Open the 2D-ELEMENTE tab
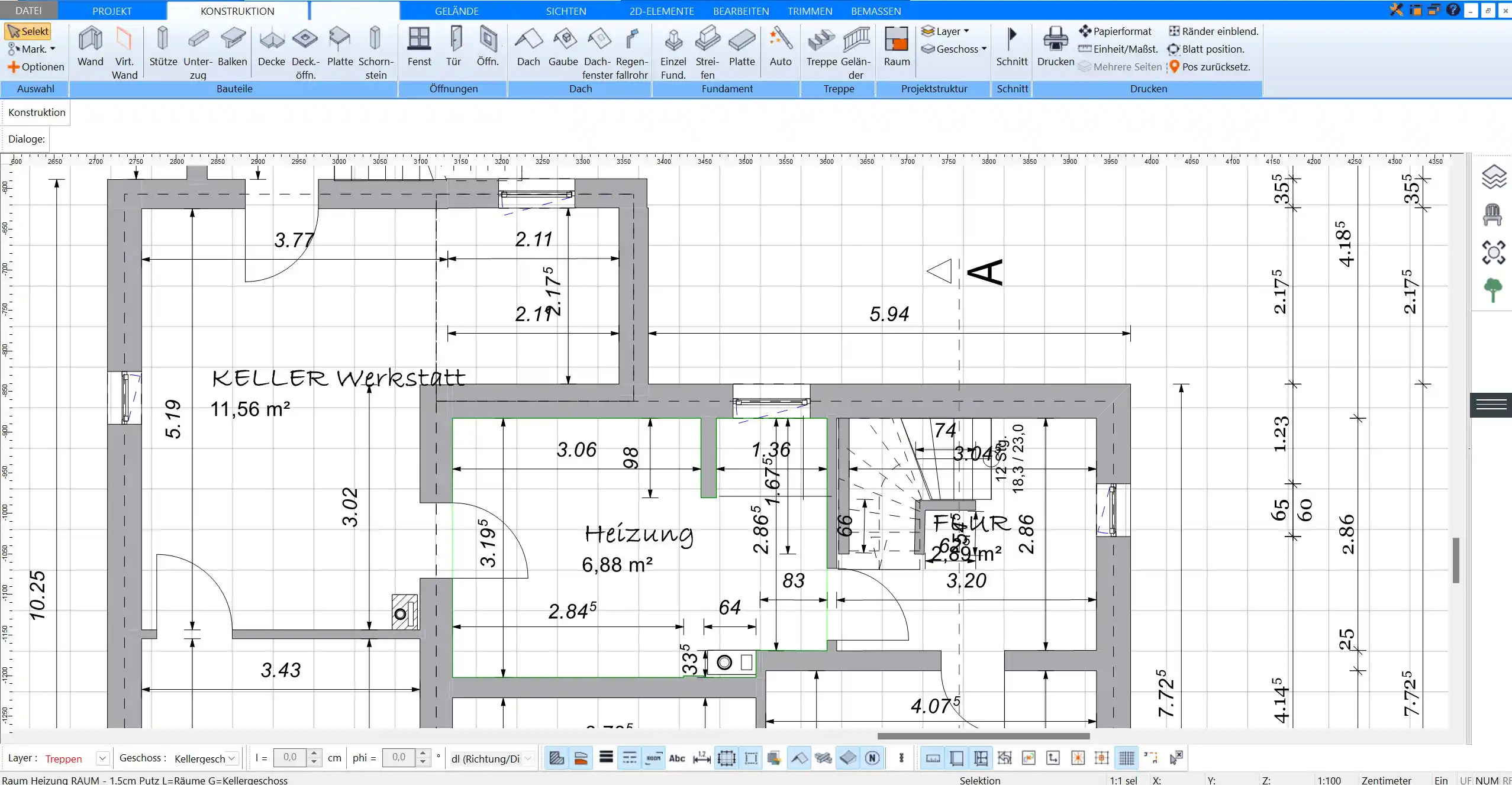 tap(662, 11)
